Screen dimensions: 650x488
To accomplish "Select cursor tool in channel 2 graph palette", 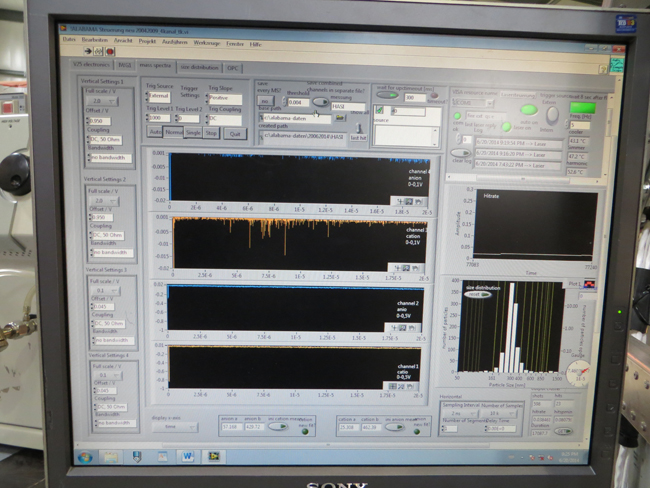I will [x=393, y=328].
